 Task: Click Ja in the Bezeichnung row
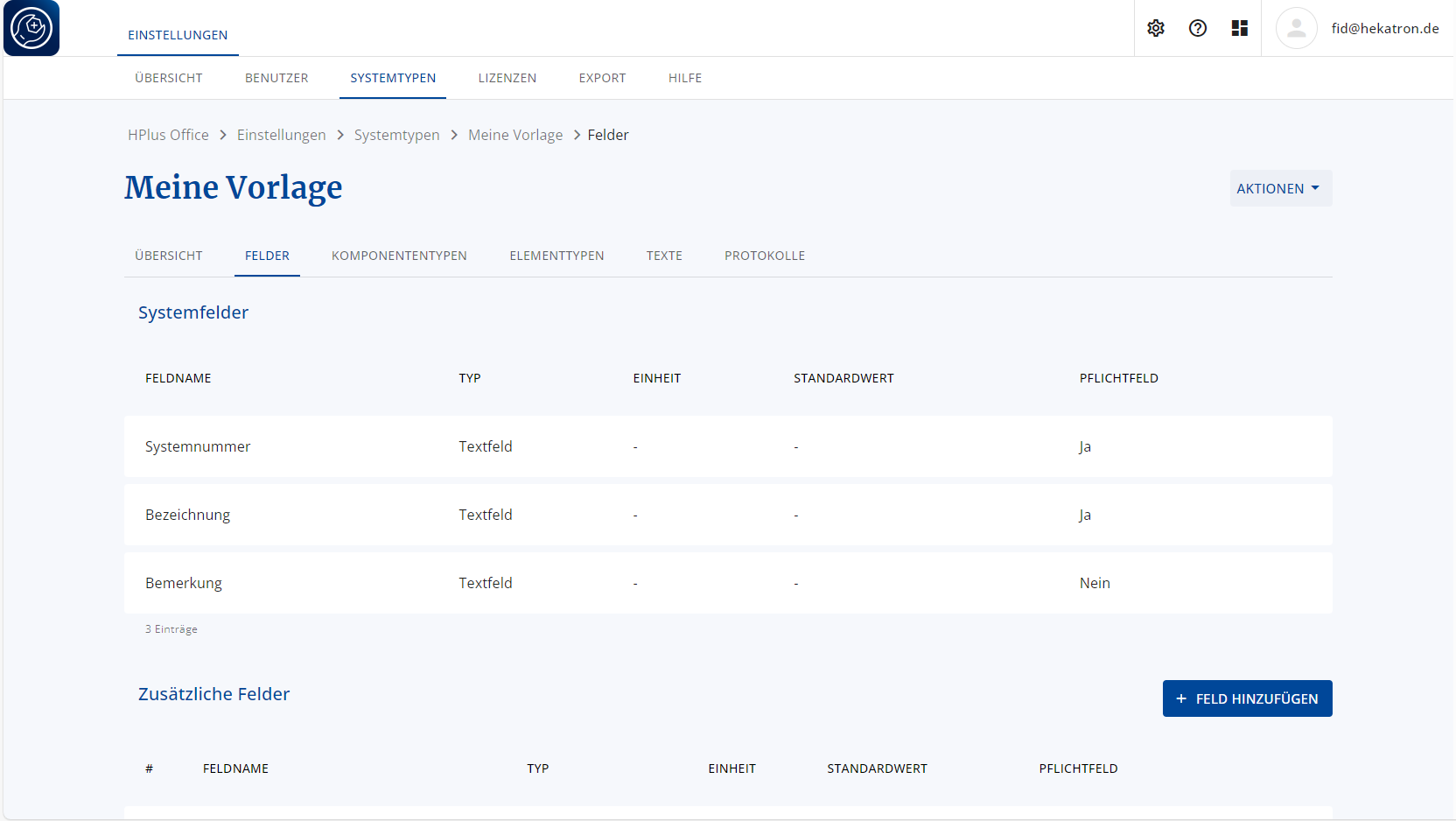pyautogui.click(x=1085, y=515)
